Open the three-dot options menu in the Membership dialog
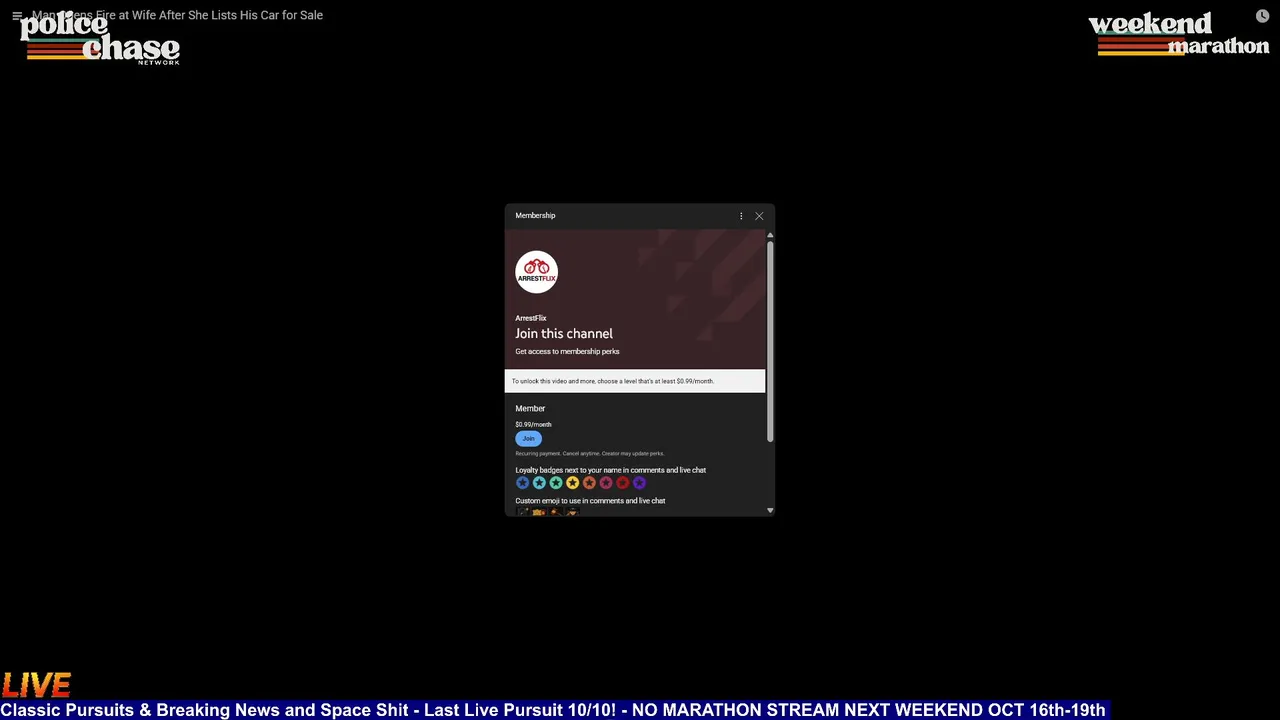 click(741, 216)
